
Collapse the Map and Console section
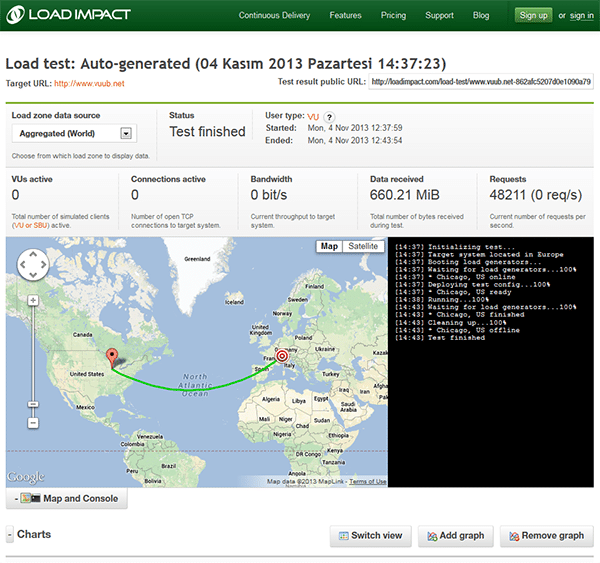(67, 498)
